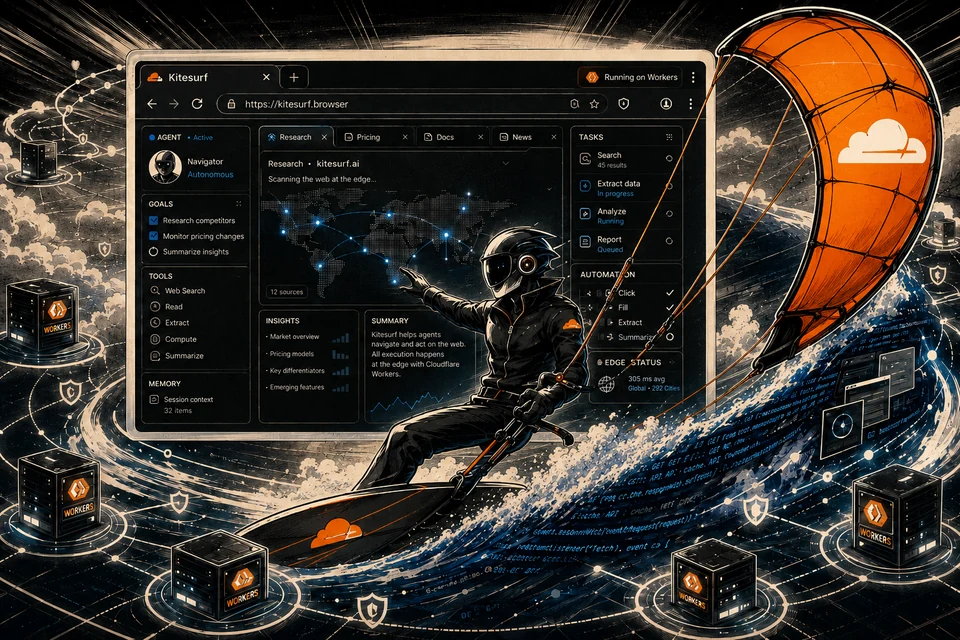Toggle the Fill automation checkmark

[x=670, y=307]
